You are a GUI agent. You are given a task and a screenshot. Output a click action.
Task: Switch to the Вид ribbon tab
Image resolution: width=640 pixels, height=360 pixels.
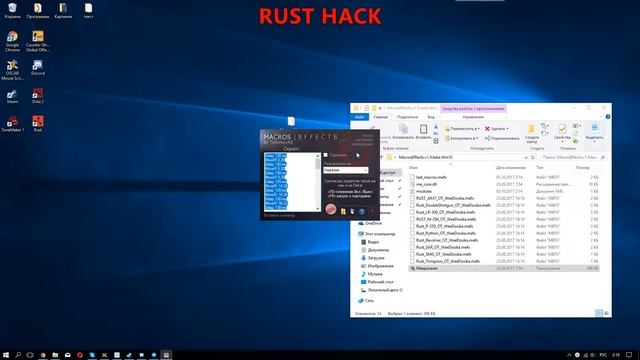click(431, 117)
